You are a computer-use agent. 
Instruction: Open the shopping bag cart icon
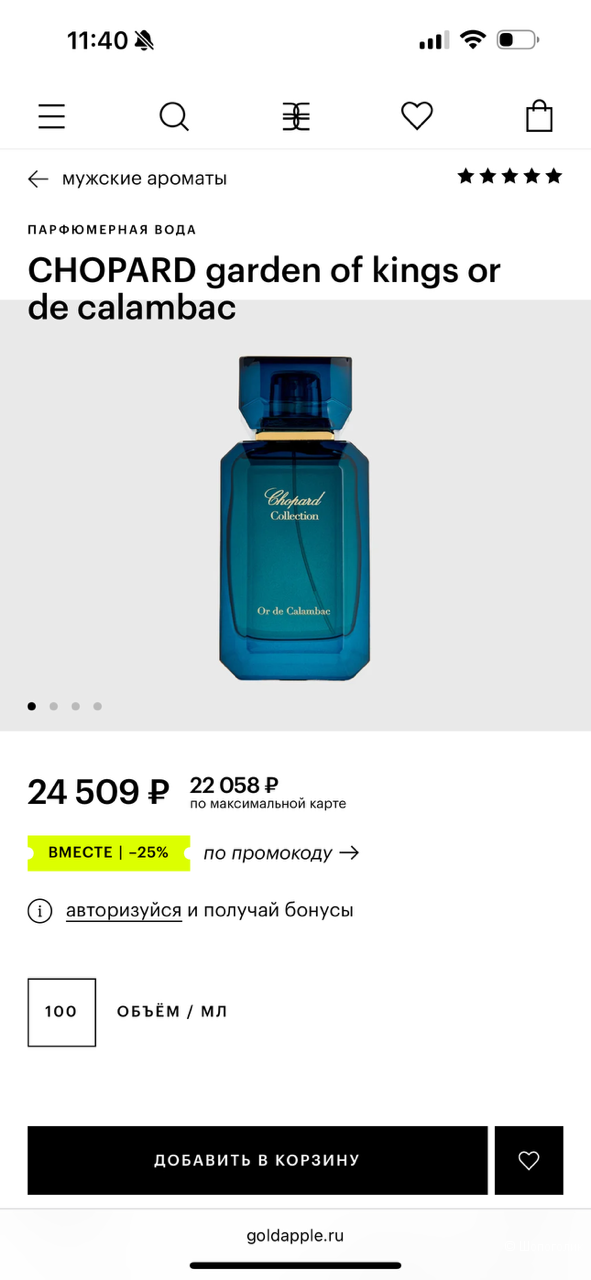pyautogui.click(x=538, y=116)
